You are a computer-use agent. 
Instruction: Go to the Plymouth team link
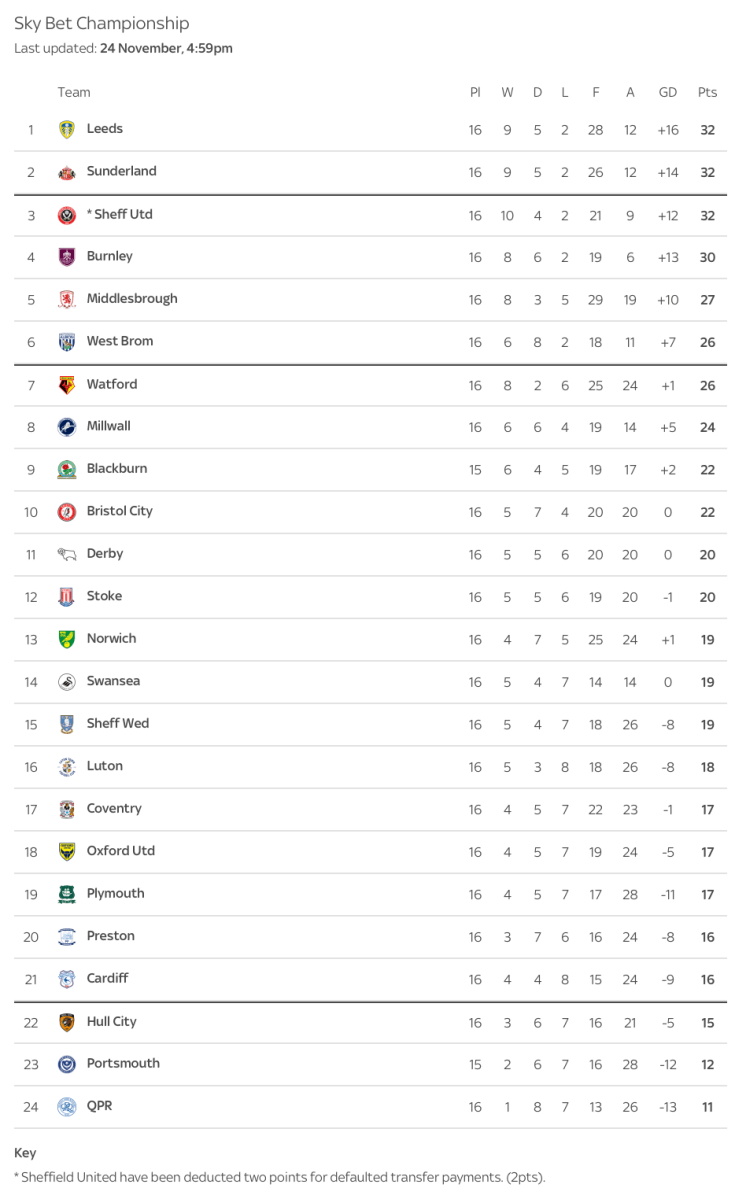(x=116, y=894)
